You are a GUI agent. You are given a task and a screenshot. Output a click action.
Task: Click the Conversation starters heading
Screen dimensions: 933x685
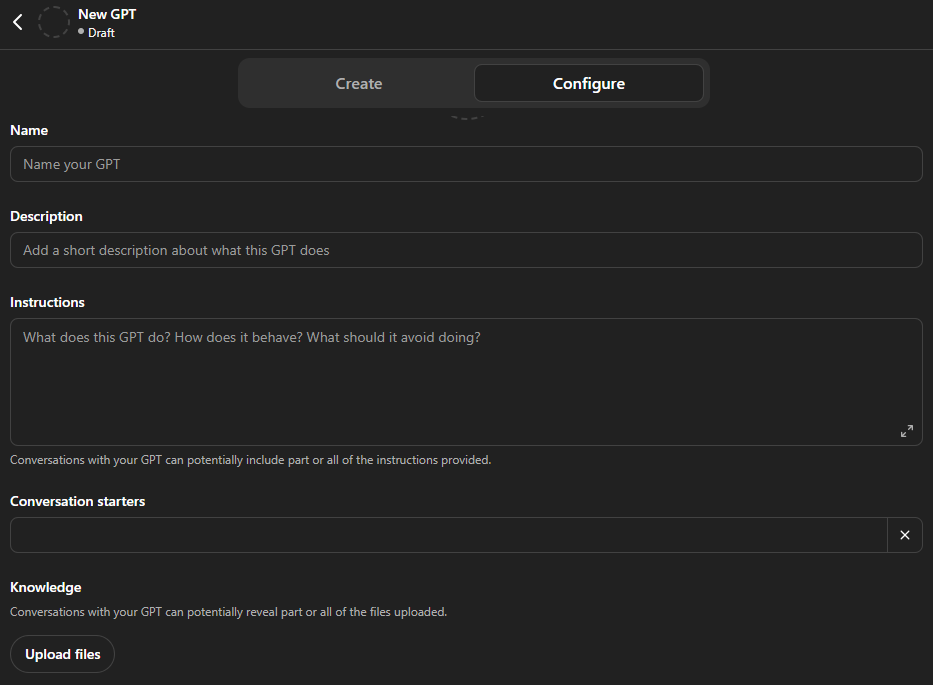click(x=77, y=501)
